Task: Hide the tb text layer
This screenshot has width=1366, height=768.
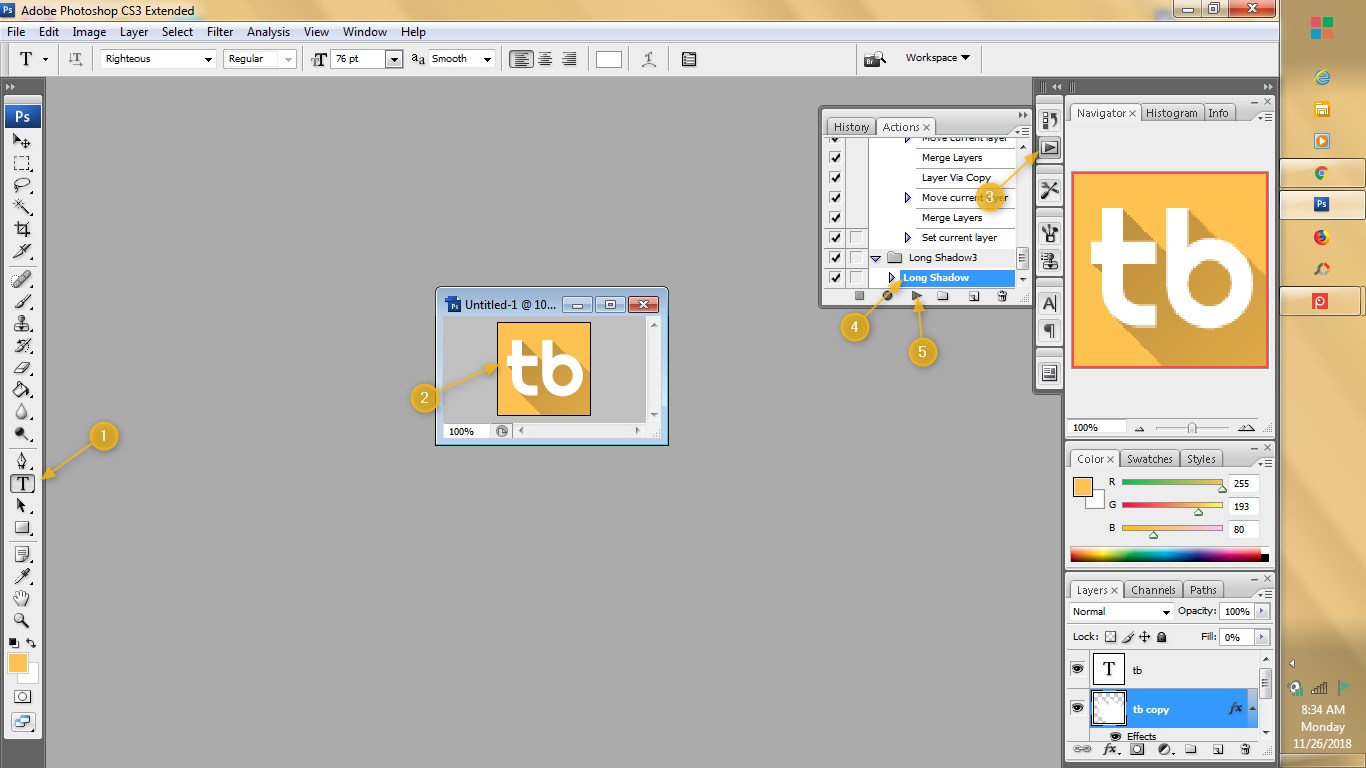Action: (x=1077, y=669)
